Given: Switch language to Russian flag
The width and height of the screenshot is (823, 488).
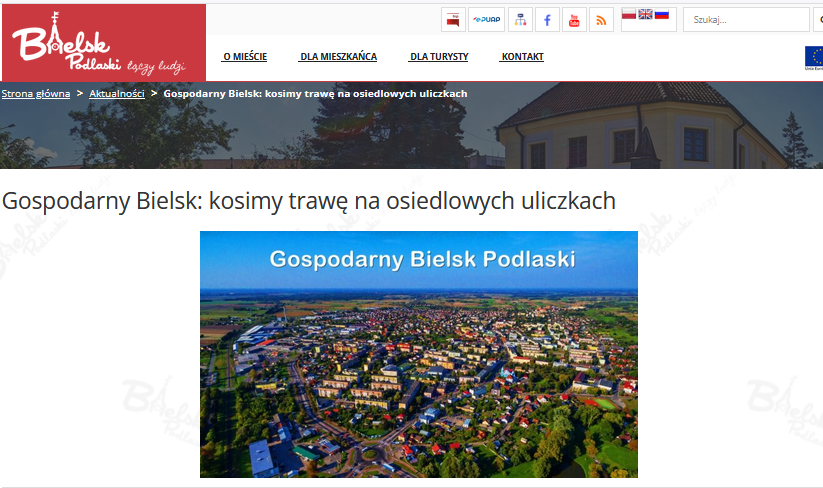Looking at the screenshot, I should [662, 14].
